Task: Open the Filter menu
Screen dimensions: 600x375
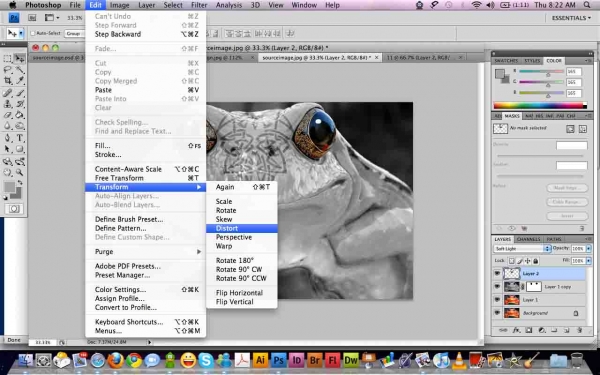Action: [199, 5]
